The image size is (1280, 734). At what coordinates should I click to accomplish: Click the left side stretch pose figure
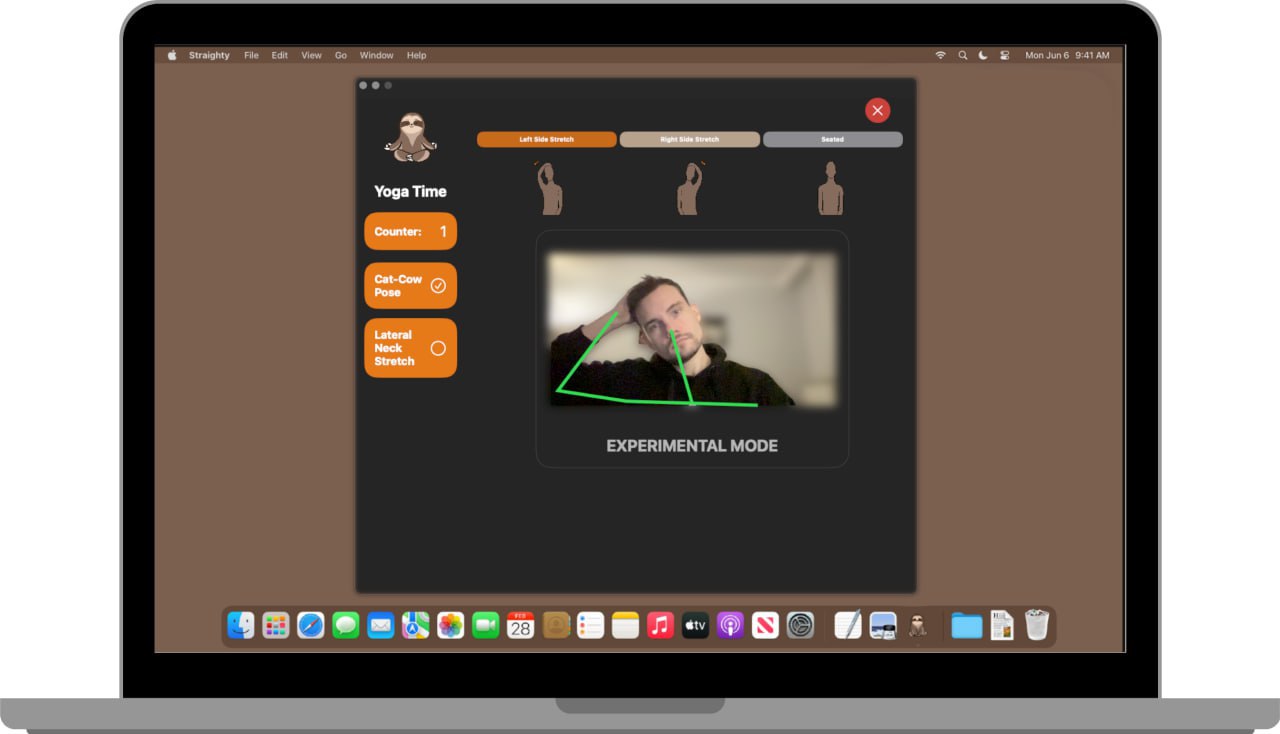(549, 188)
